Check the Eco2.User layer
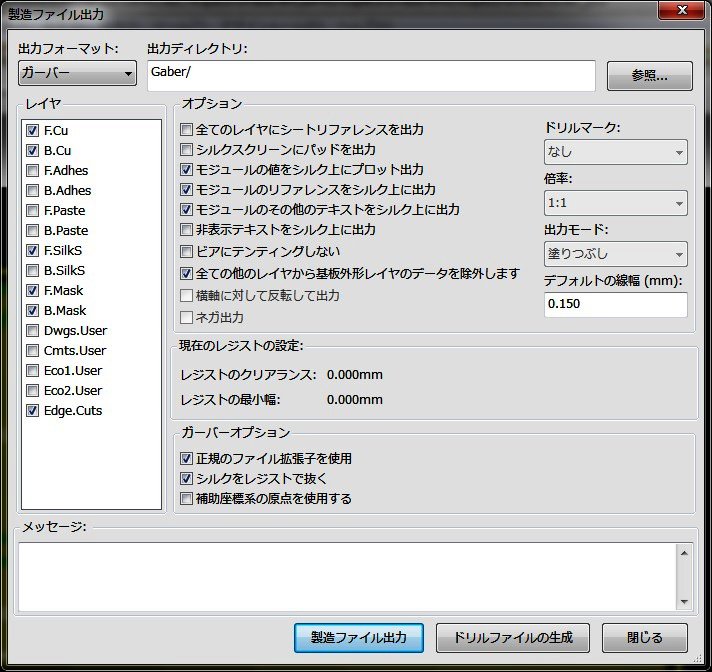The height and width of the screenshot is (672, 712). tap(32, 390)
